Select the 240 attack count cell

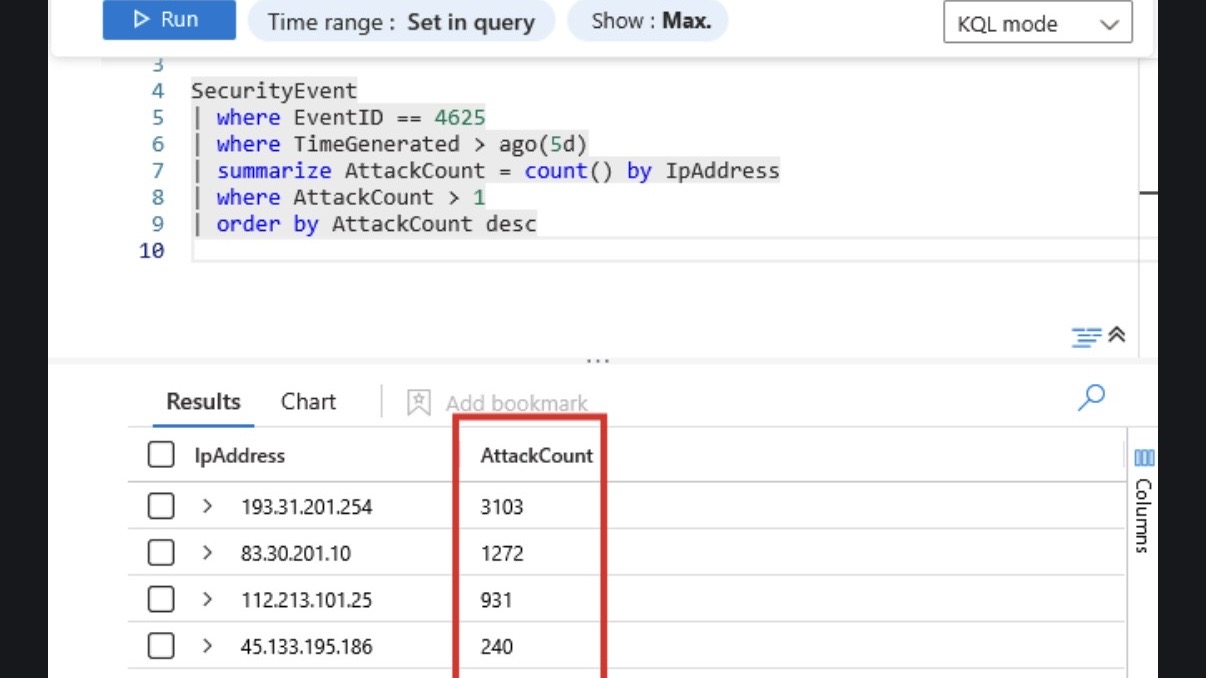point(497,647)
